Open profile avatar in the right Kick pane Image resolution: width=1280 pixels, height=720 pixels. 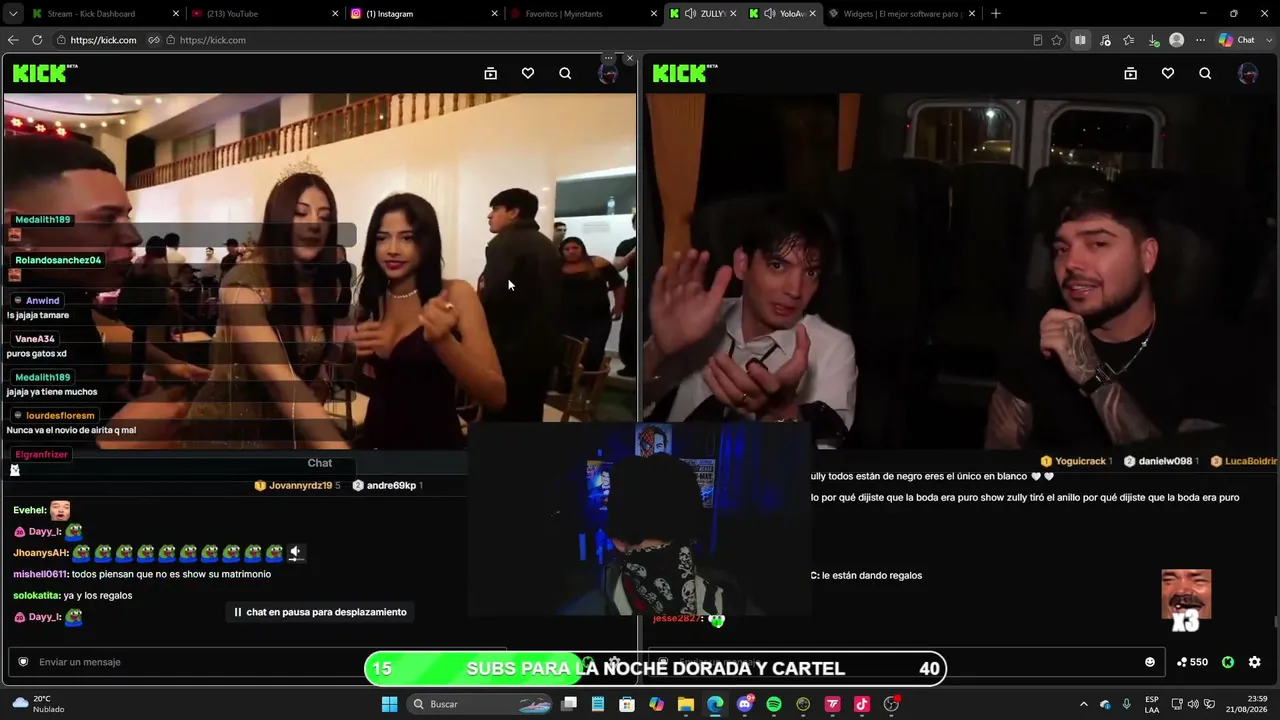tap(1248, 73)
